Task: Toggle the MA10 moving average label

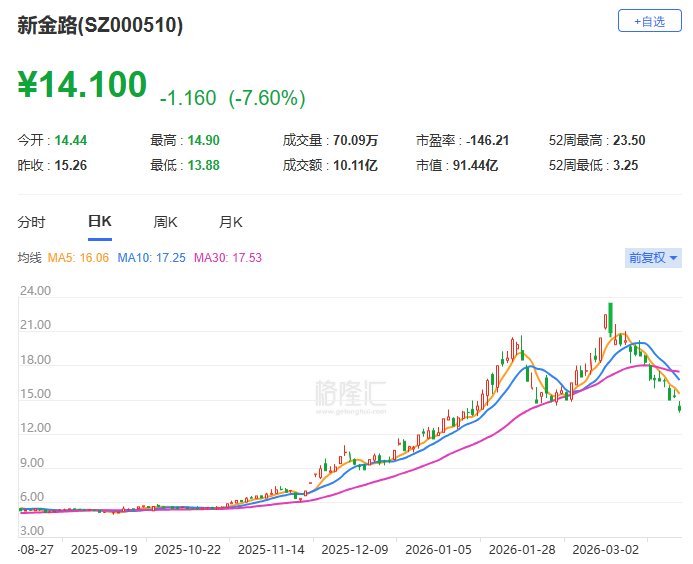Action: pos(150,258)
